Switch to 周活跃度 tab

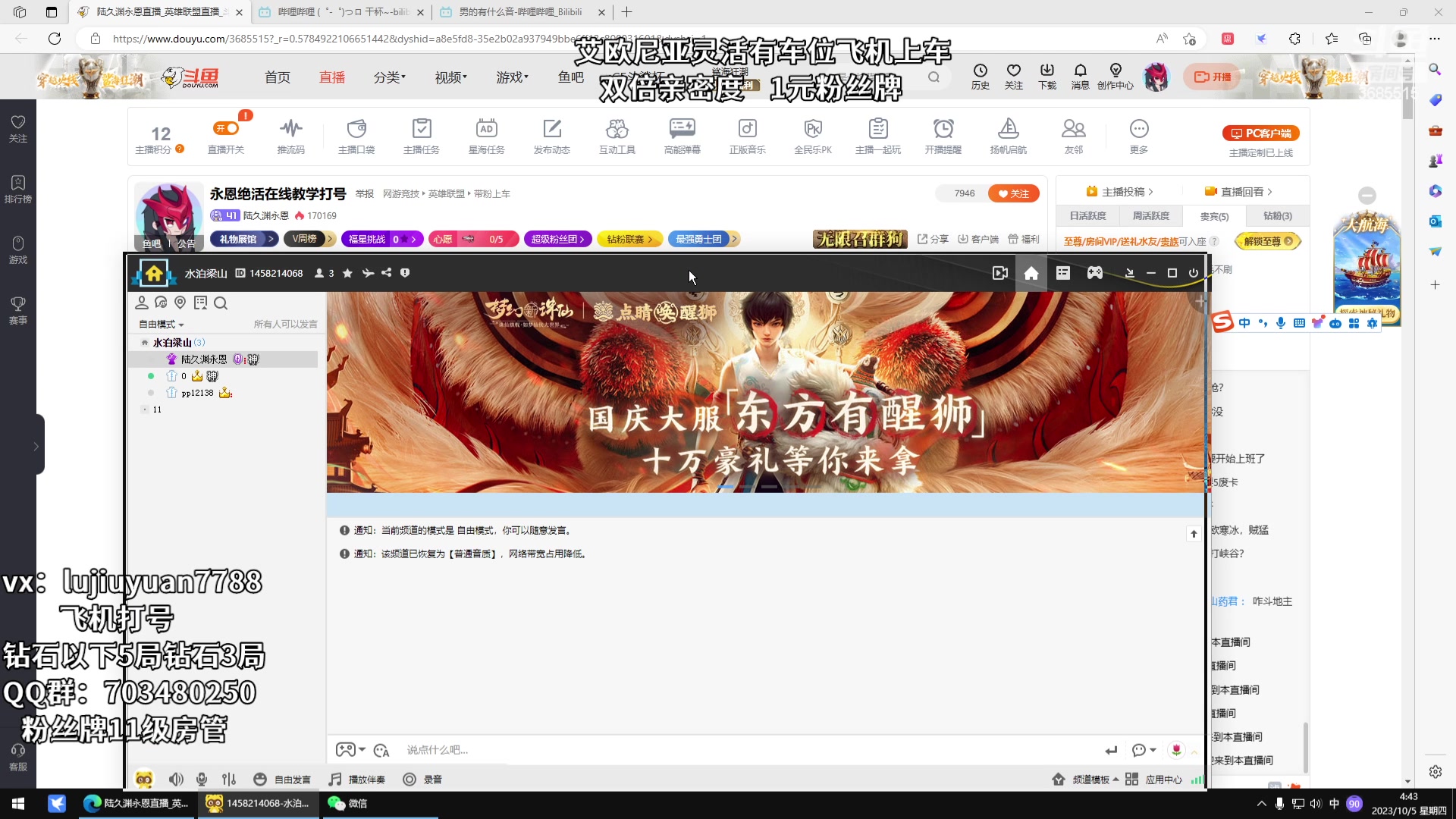tap(1150, 216)
